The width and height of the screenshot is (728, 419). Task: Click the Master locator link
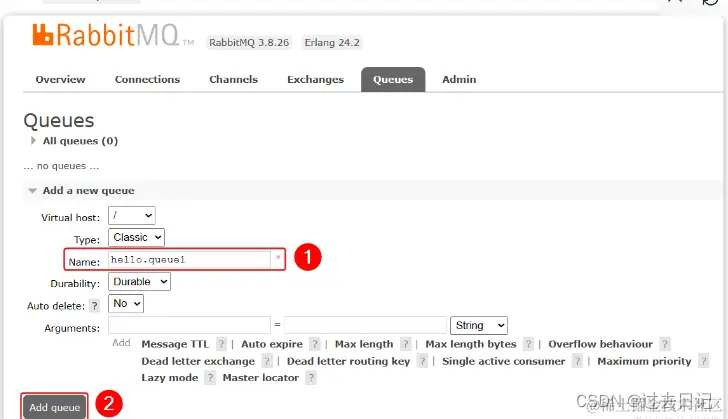coord(260,378)
